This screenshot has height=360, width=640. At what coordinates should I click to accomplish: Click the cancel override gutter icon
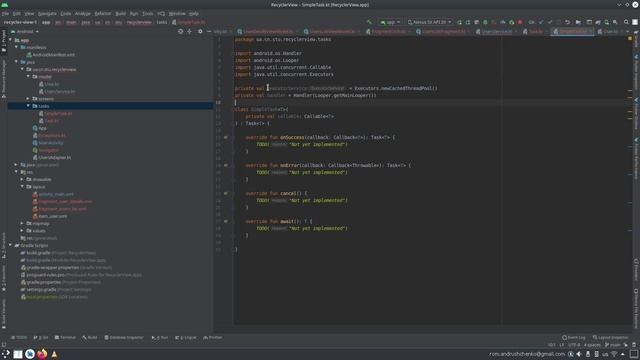(226, 193)
